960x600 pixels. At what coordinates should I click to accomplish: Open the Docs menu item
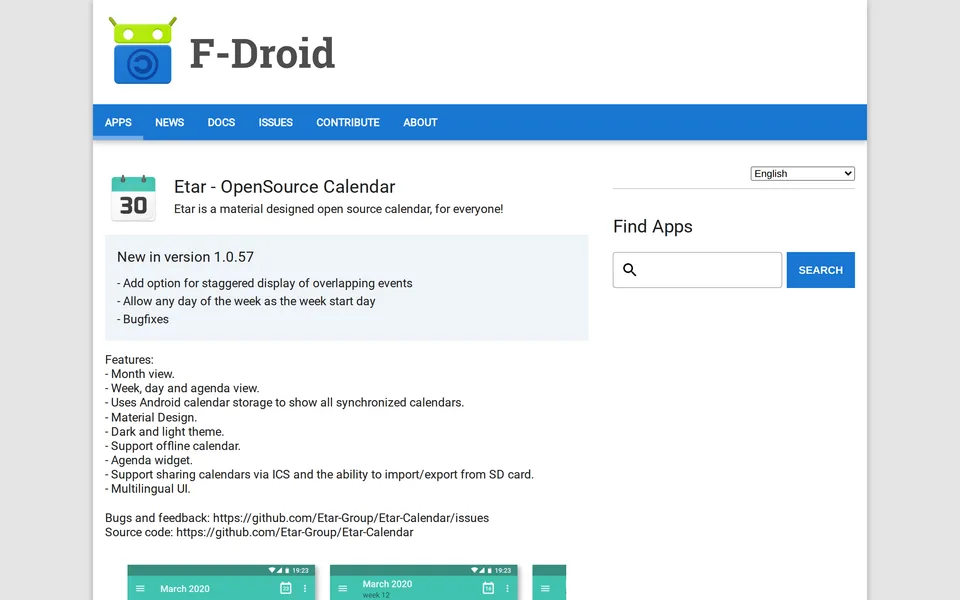[x=221, y=122]
